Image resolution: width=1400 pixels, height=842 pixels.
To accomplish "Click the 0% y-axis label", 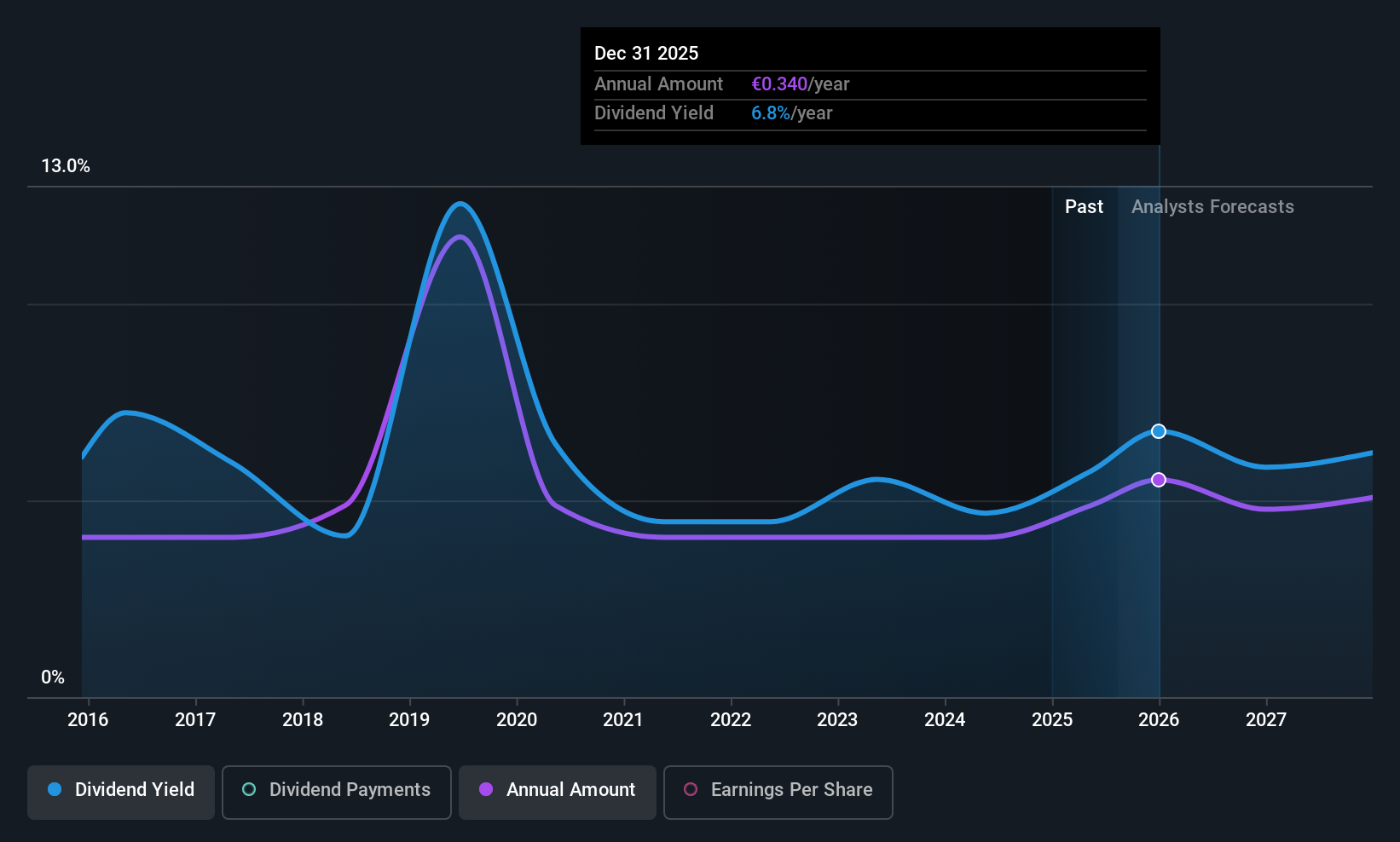I will [x=53, y=678].
